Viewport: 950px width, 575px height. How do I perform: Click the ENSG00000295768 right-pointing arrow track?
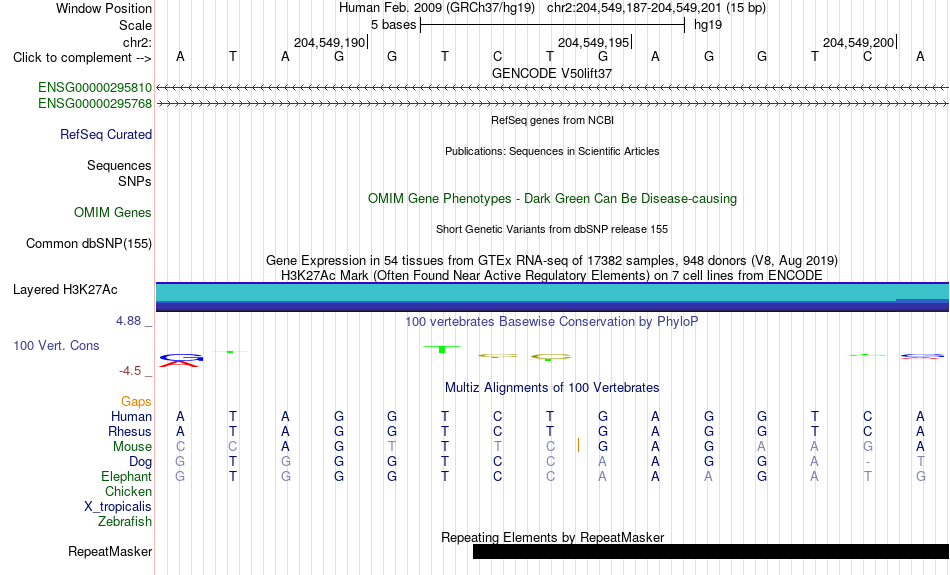(552, 104)
